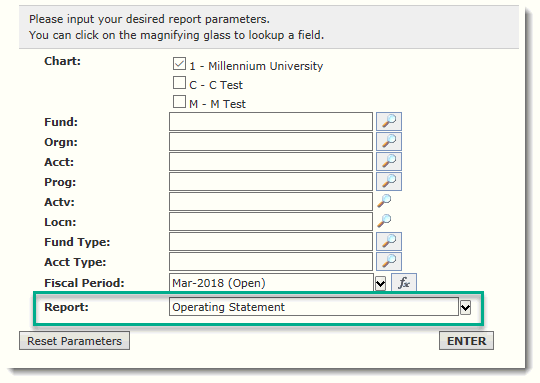Check the M - M Test chart
This screenshot has height=383, width=540.
pos(179,102)
